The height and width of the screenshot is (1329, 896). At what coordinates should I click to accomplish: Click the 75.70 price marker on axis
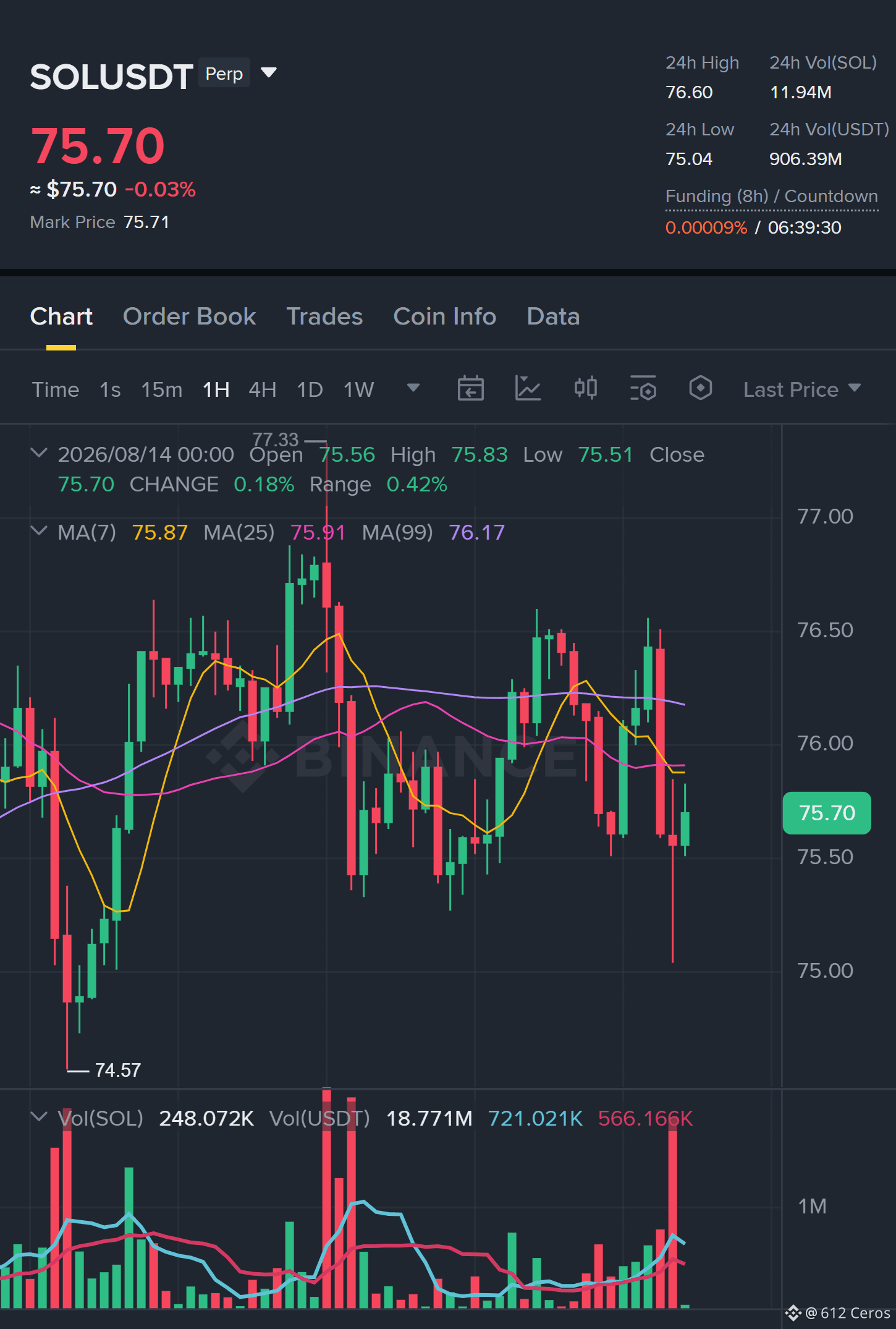[x=827, y=813]
